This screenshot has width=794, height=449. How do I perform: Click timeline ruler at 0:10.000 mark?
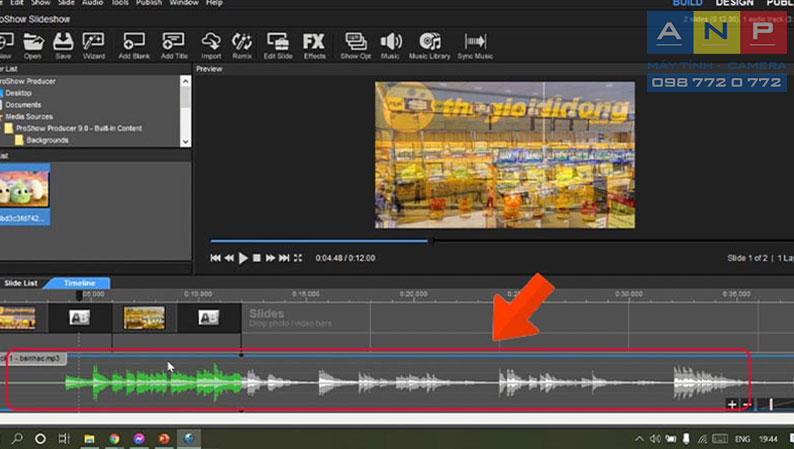[x=198, y=294]
